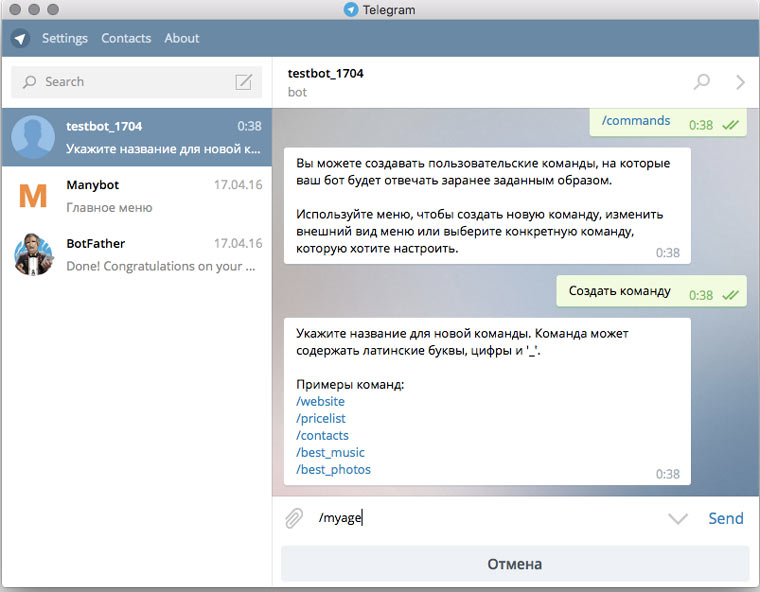Click the "Вы можете создавать" bot message

pos(487,206)
